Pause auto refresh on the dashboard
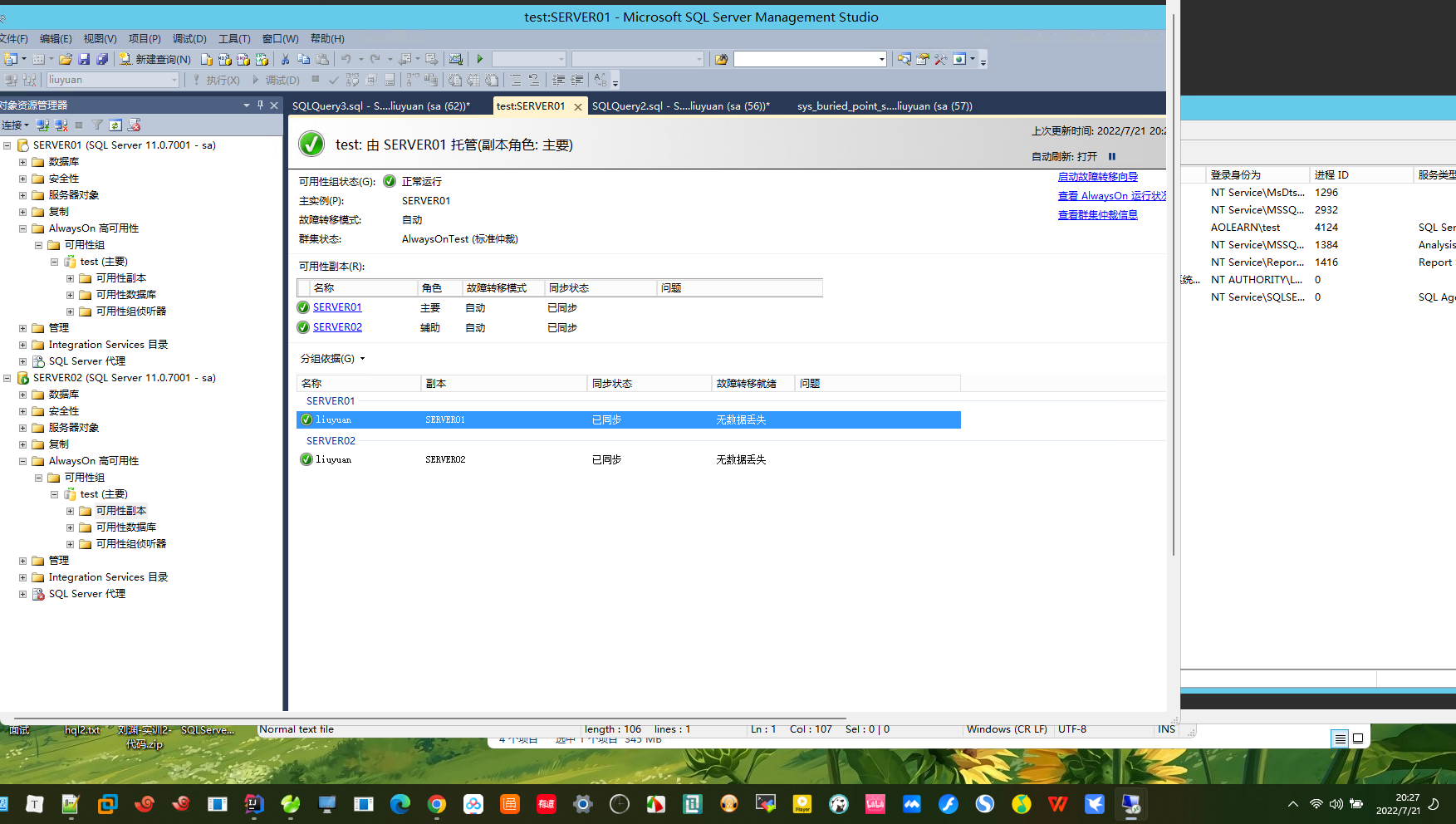Screen dimensions: 1456x824 [x=1112, y=156]
